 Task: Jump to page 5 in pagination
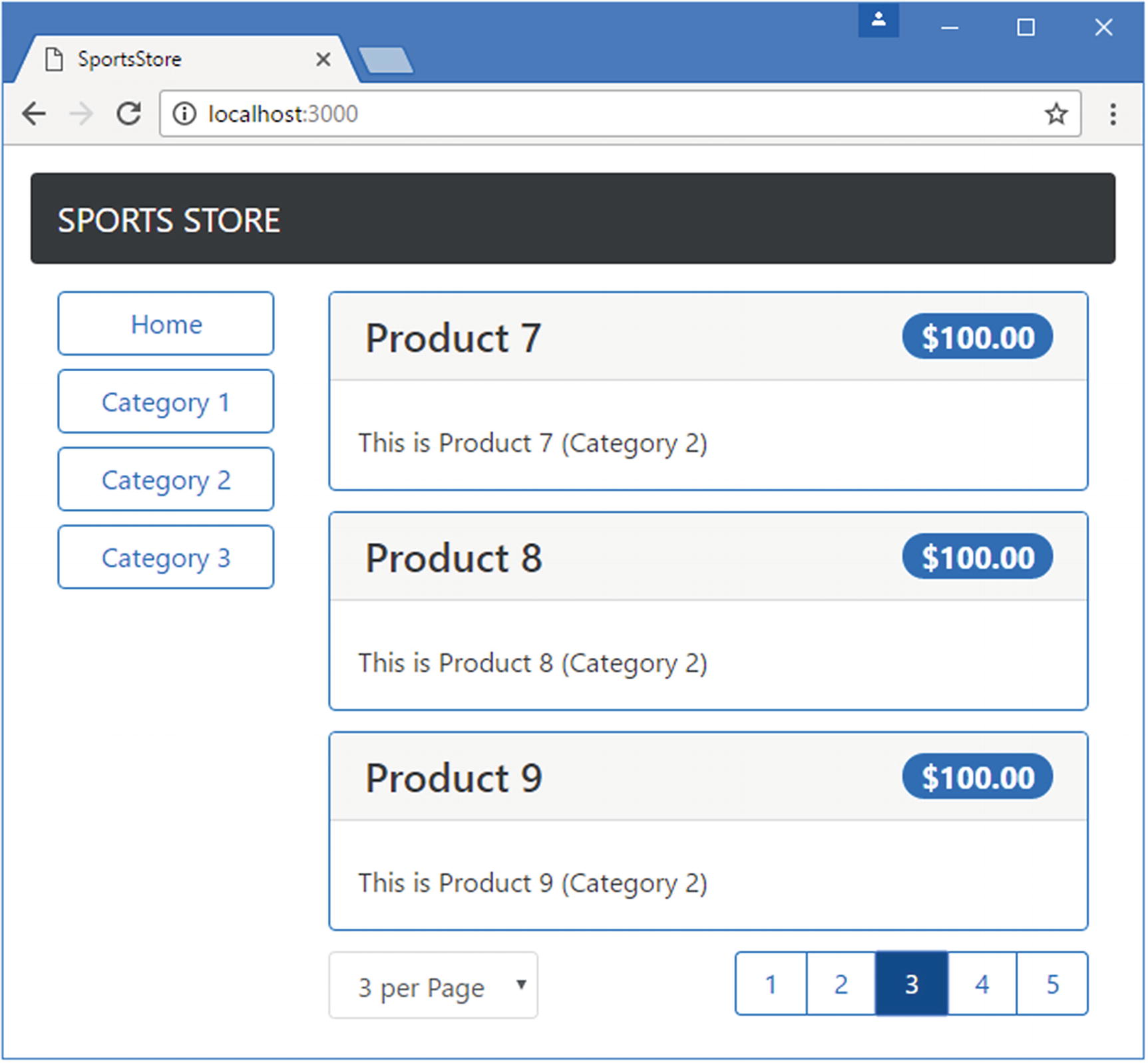pyautogui.click(x=1052, y=984)
